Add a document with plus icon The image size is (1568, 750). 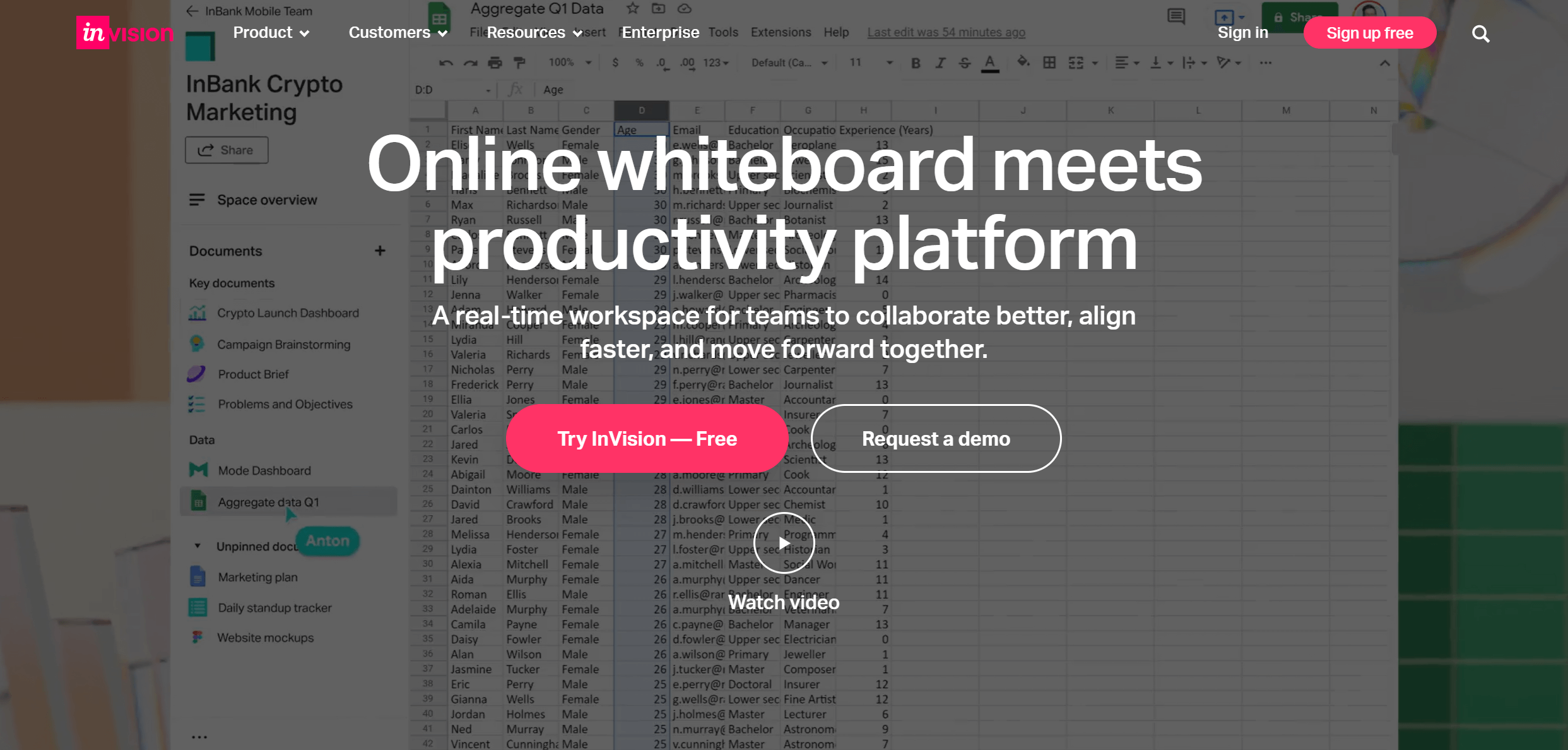pos(380,251)
